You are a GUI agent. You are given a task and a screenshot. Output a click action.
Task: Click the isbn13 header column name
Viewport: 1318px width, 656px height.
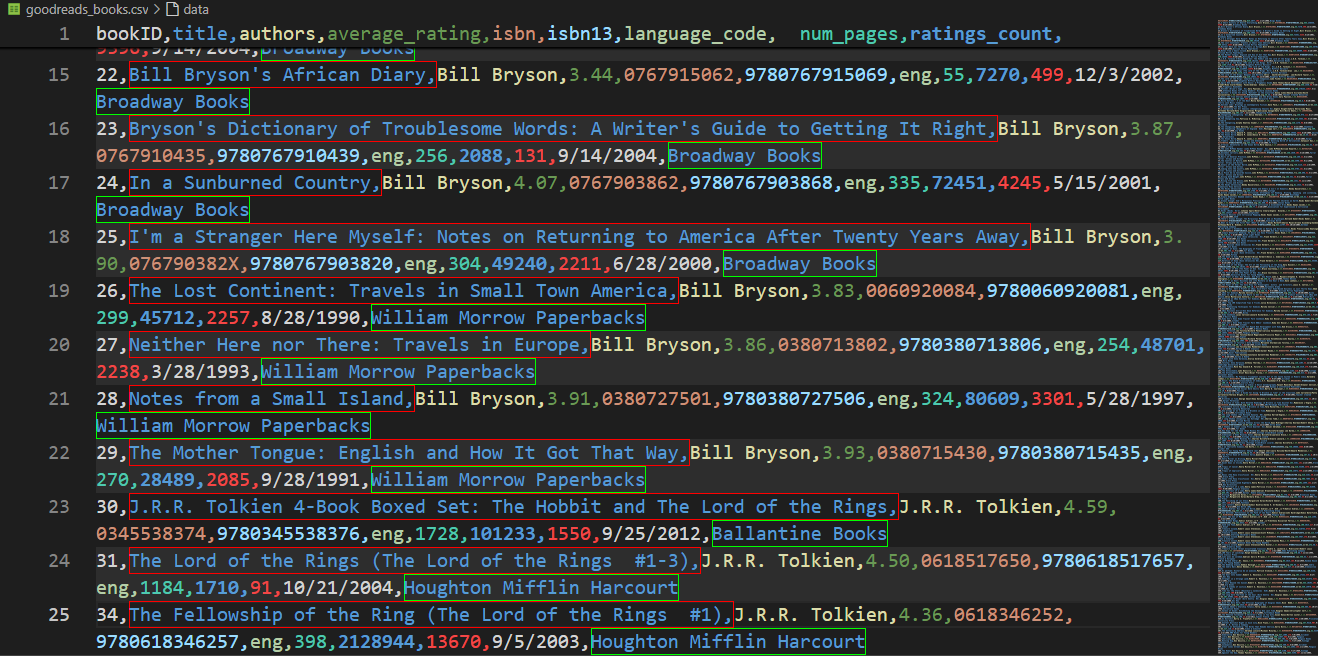click(x=580, y=34)
